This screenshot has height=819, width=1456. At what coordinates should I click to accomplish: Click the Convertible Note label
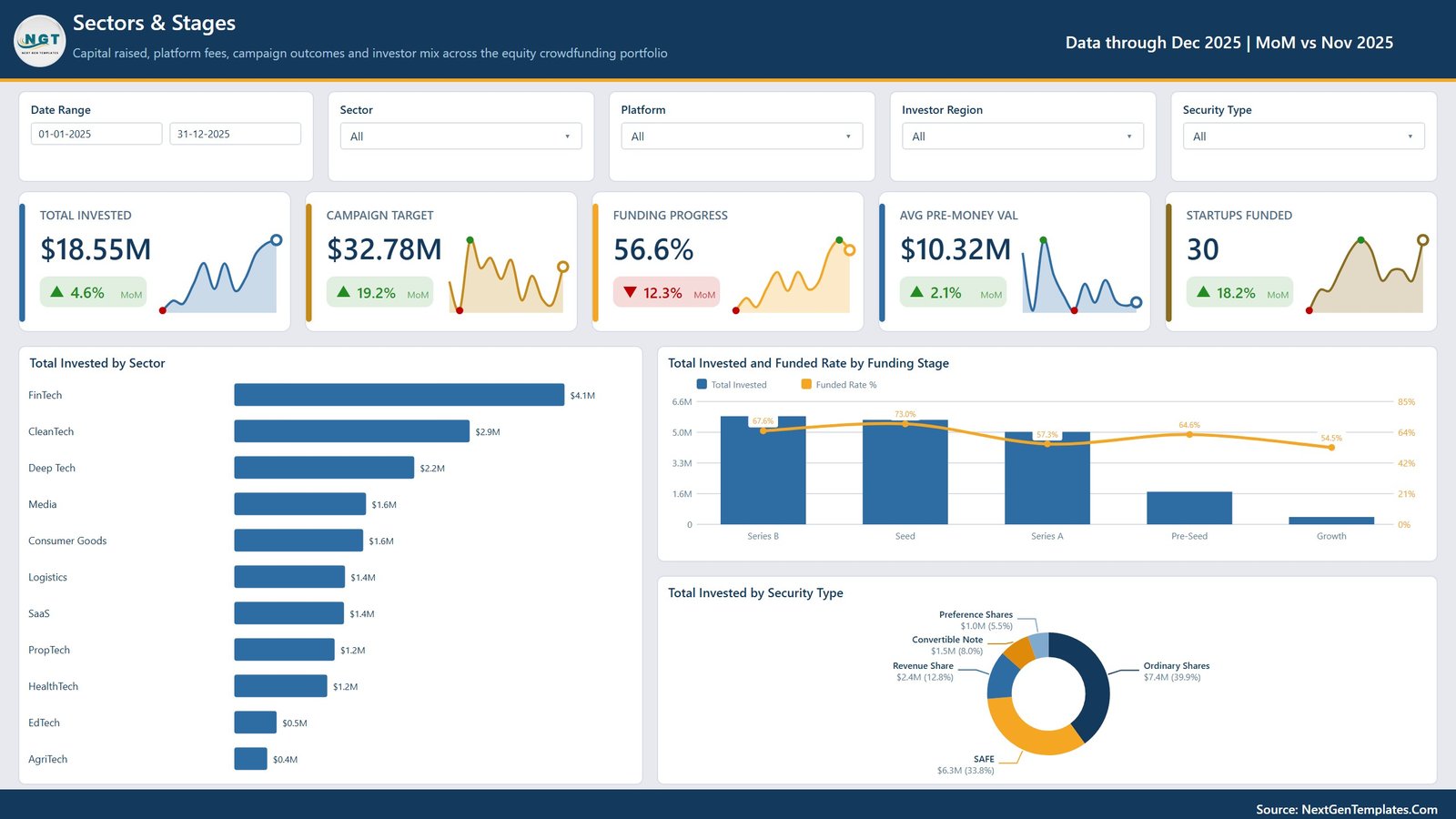coord(947,640)
